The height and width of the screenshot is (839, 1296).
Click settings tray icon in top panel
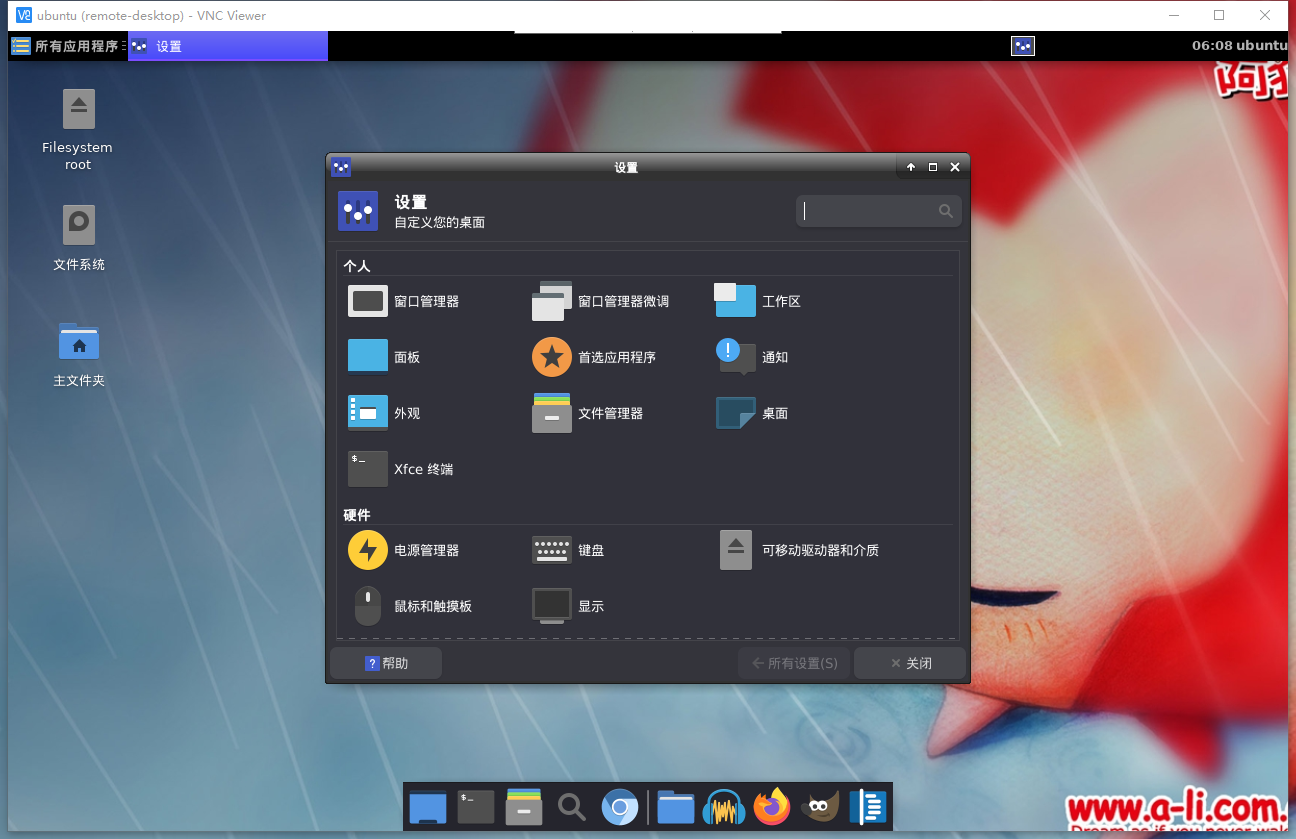pos(1022,46)
